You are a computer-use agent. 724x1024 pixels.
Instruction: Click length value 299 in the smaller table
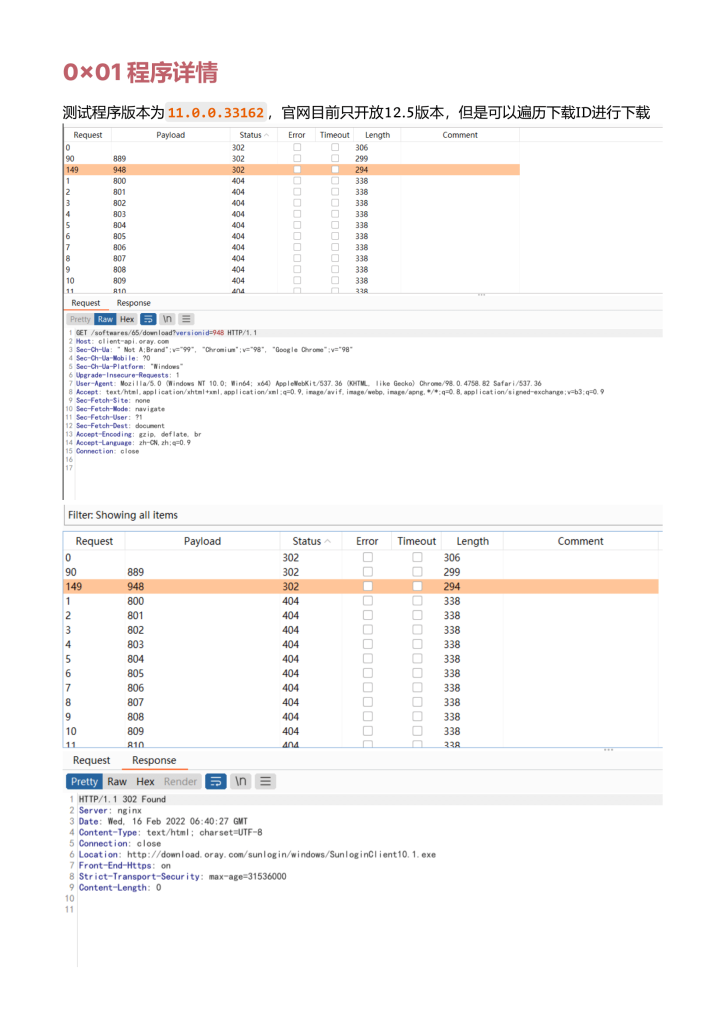[362, 159]
